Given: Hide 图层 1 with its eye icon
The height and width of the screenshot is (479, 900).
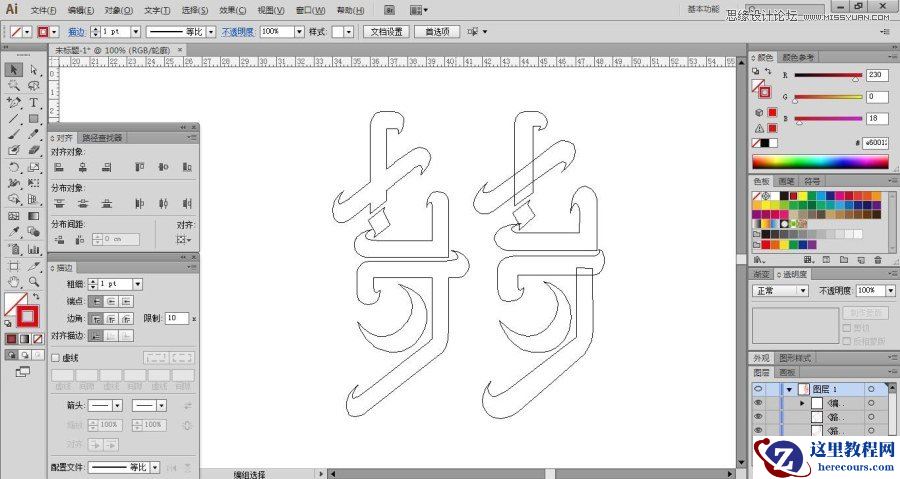Looking at the screenshot, I should pos(758,390).
